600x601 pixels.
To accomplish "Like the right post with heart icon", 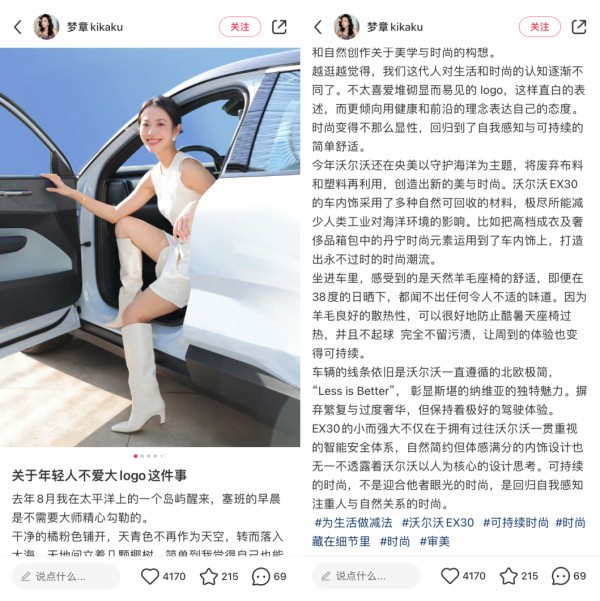I will pyautogui.click(x=450, y=576).
